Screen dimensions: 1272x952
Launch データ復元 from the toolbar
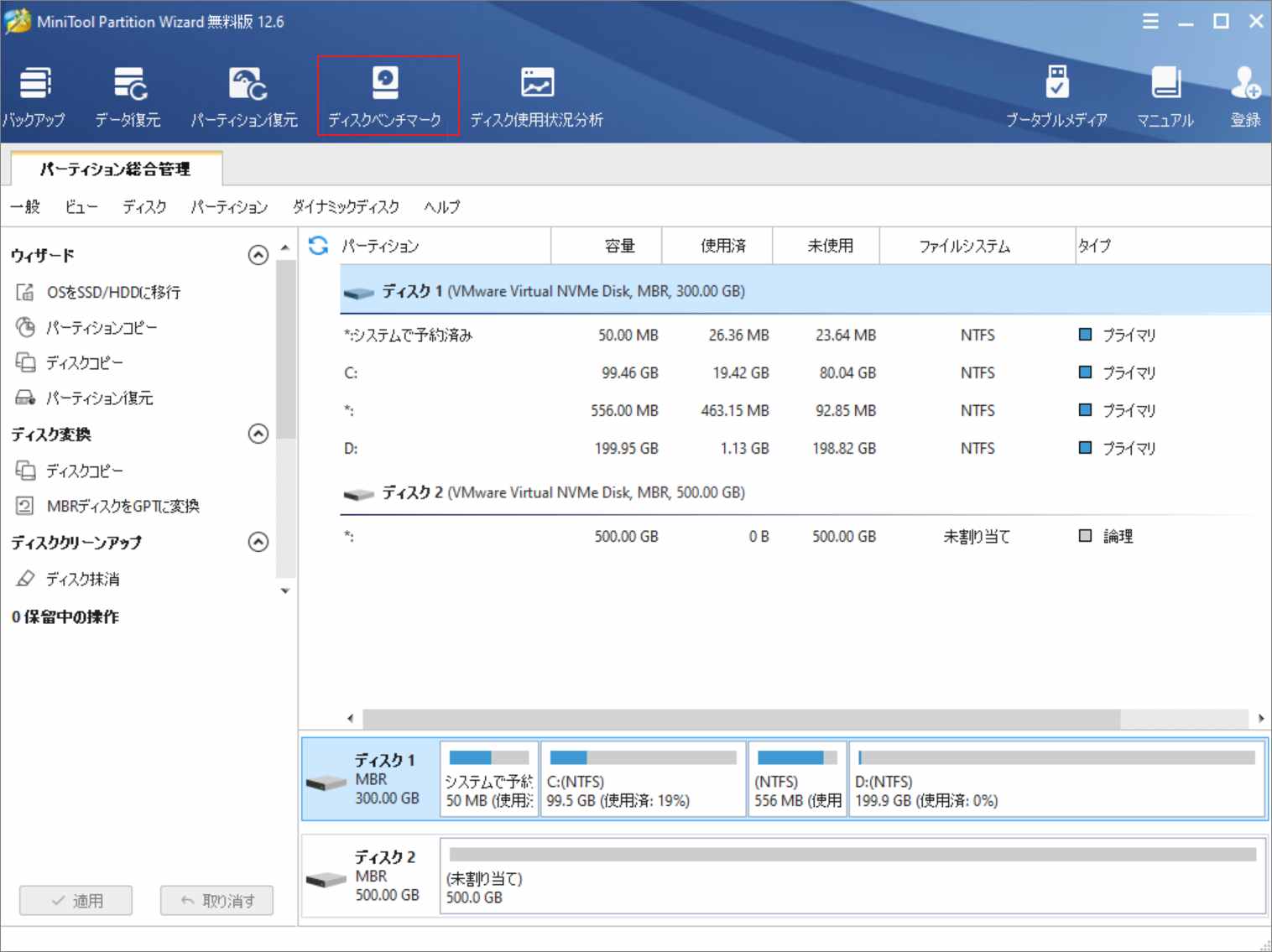[128, 92]
